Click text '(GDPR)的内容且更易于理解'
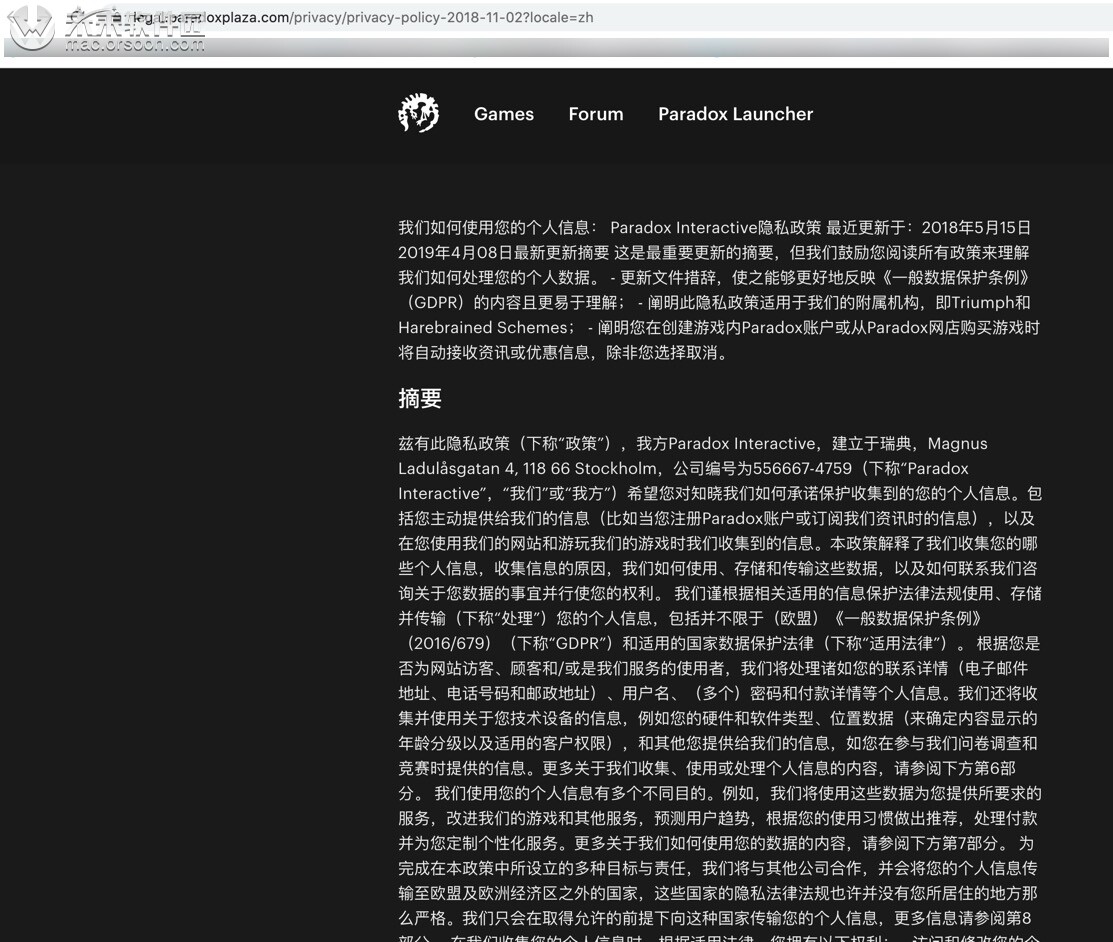The height and width of the screenshot is (942, 1113). 512,303
